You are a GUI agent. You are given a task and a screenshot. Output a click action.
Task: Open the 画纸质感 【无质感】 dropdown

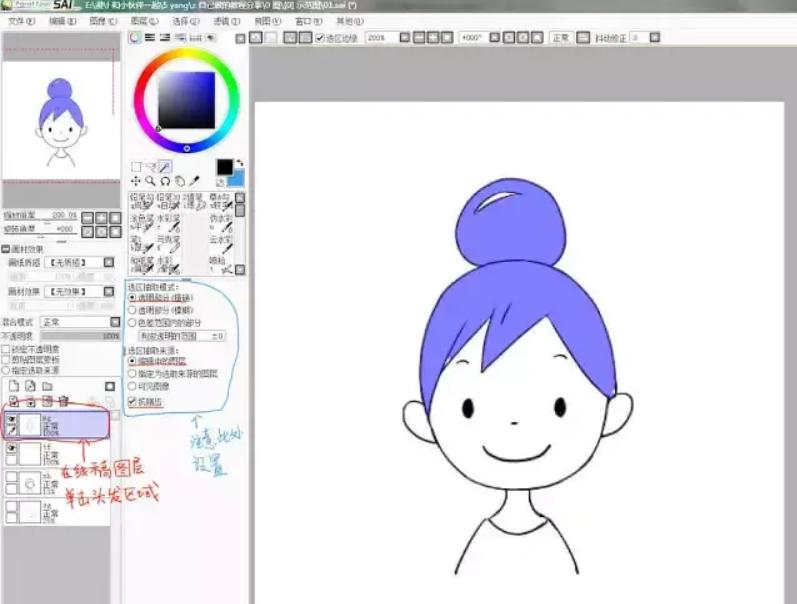click(80, 262)
